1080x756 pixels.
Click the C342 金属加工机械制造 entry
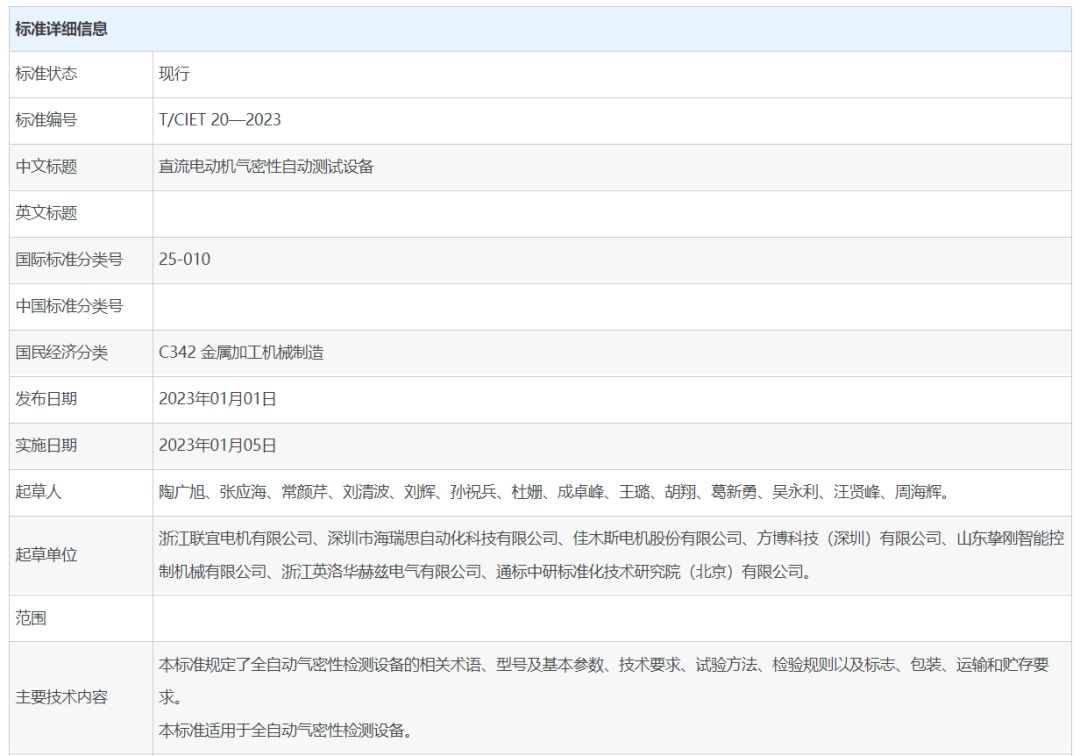pos(241,352)
